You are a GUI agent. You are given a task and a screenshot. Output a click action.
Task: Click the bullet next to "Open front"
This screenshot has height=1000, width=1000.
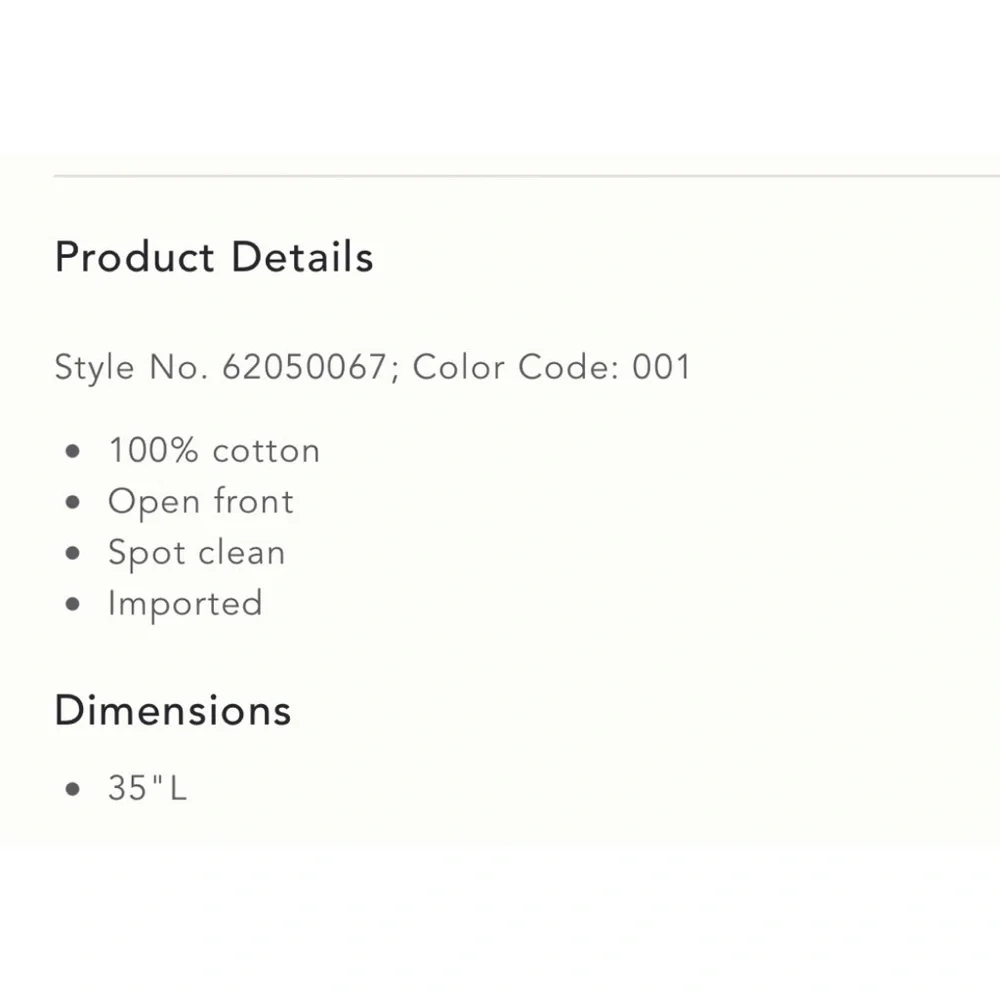click(x=72, y=502)
